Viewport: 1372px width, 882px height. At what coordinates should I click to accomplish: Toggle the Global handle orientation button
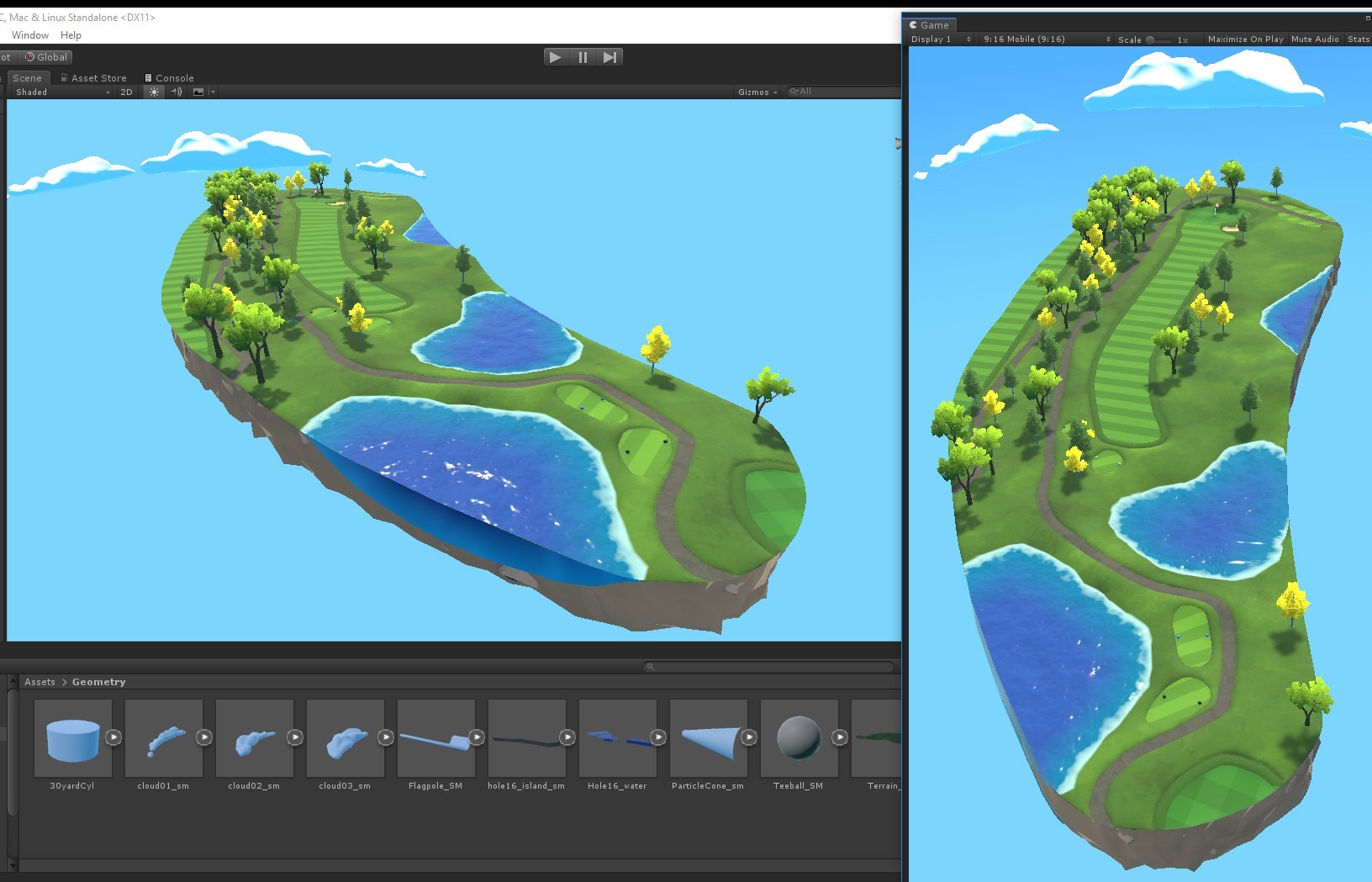click(x=45, y=57)
